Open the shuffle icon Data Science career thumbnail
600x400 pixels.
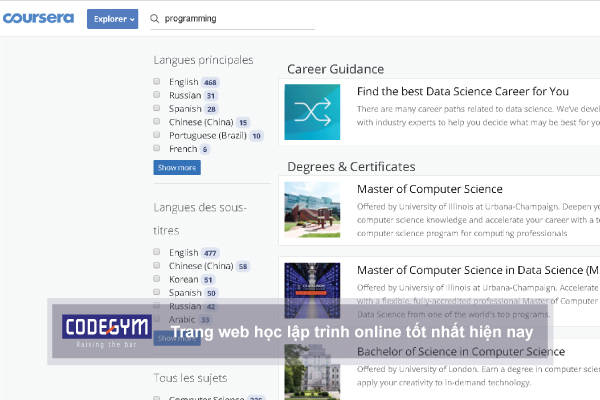pos(312,112)
